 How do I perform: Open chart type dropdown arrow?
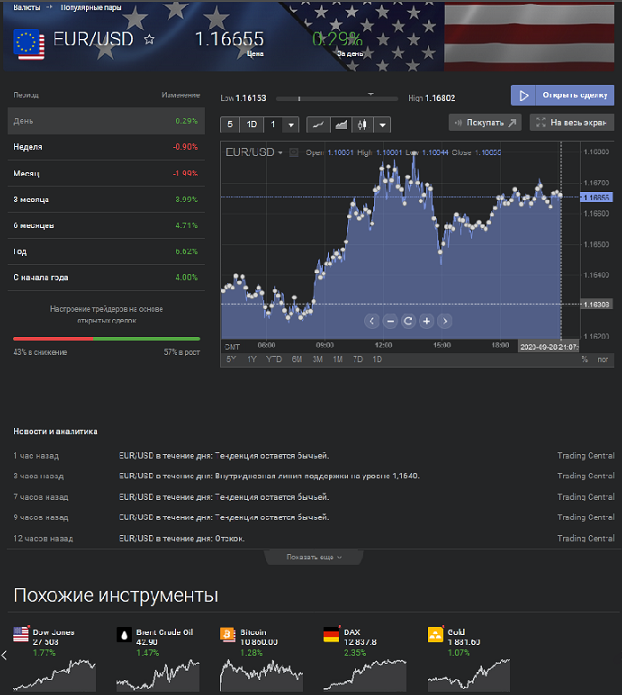[x=382, y=125]
